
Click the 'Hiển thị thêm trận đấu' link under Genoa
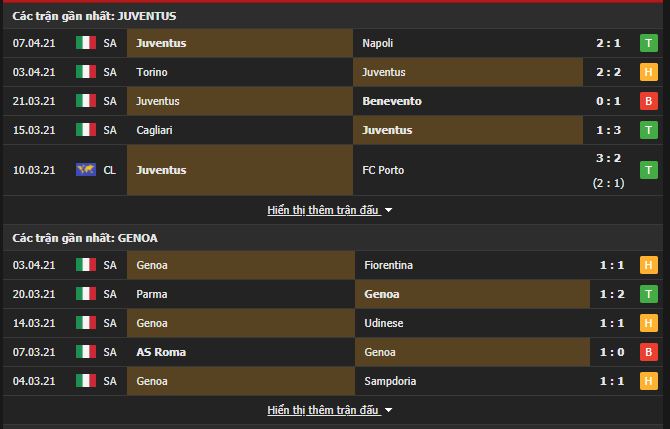coord(323,410)
